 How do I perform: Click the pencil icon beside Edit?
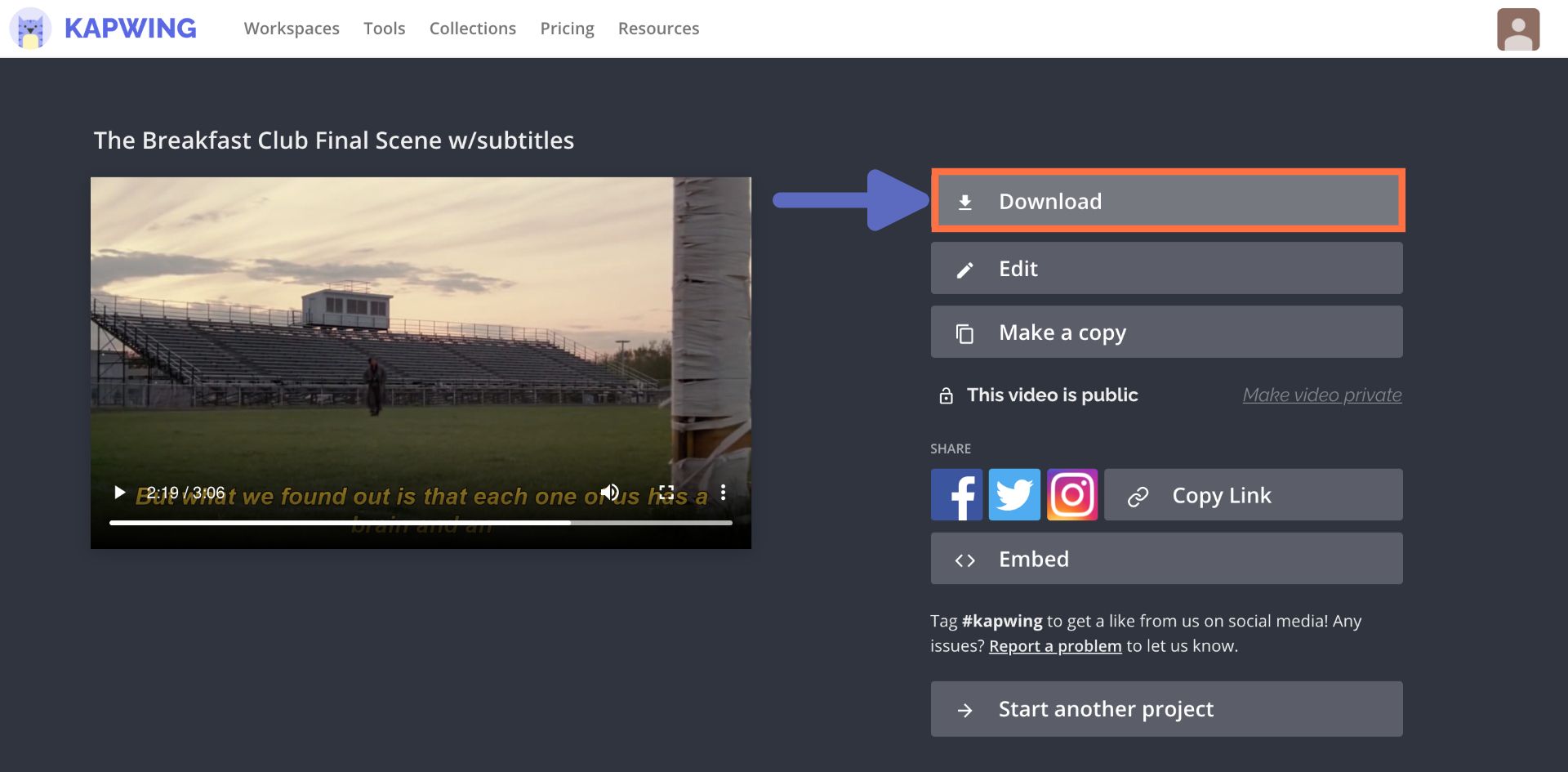pos(966,268)
